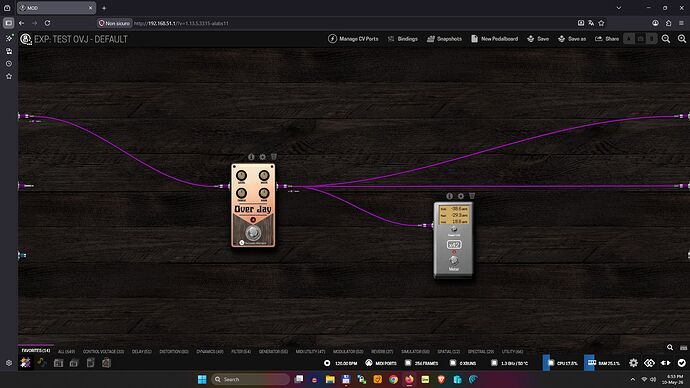Open Windows Start menu
The width and height of the screenshot is (690, 388).
pos(202,379)
